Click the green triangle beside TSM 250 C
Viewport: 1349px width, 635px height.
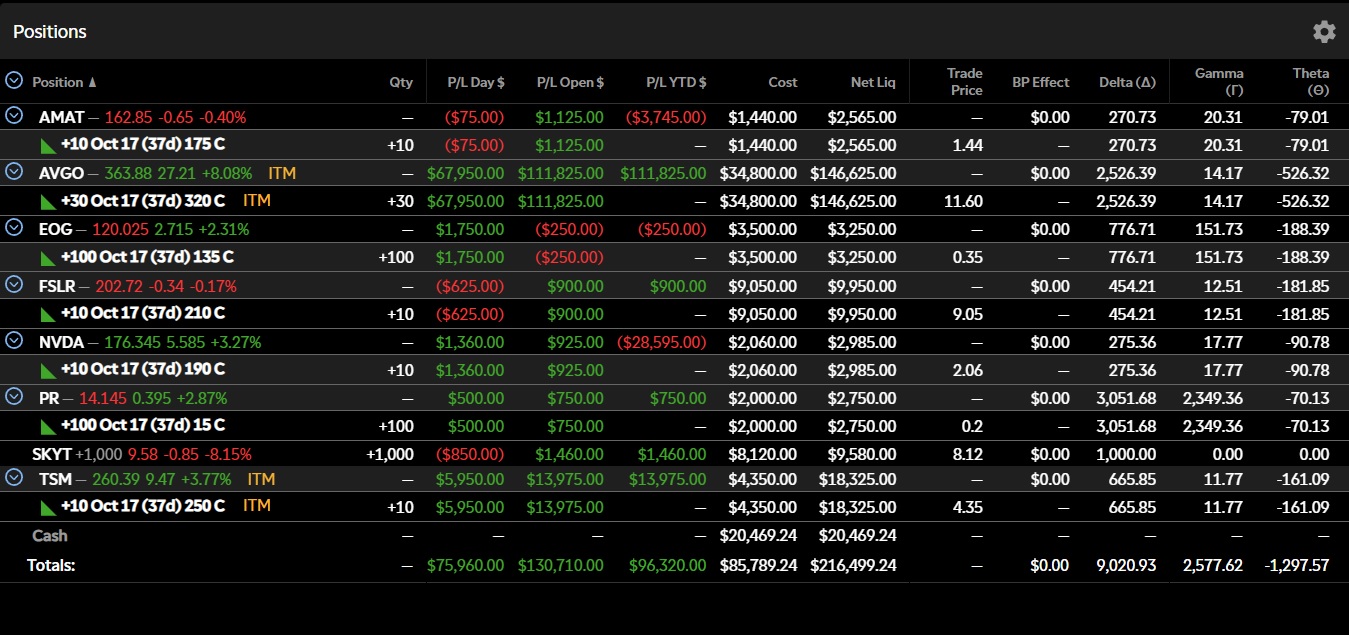(47, 507)
